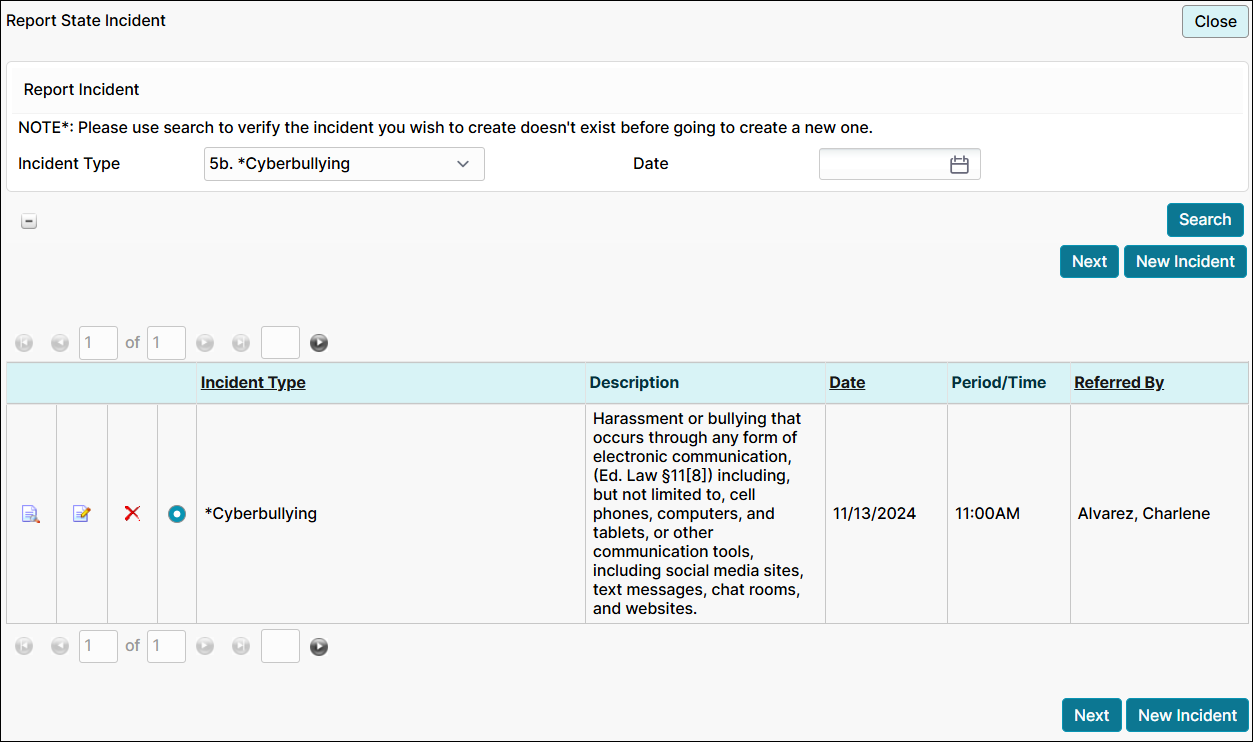Open the Date calendar picker icon

pos(959,165)
